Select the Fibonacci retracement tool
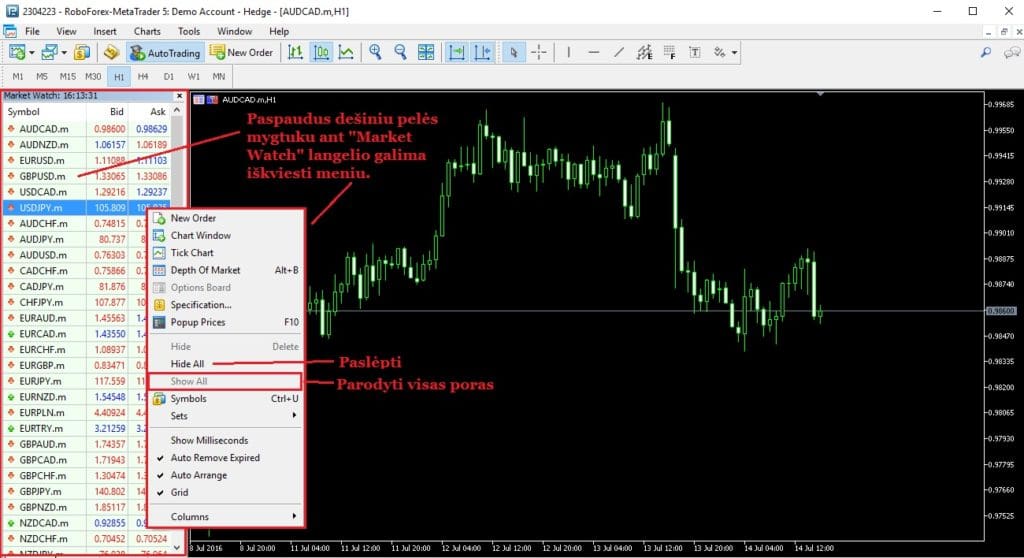 [669, 53]
